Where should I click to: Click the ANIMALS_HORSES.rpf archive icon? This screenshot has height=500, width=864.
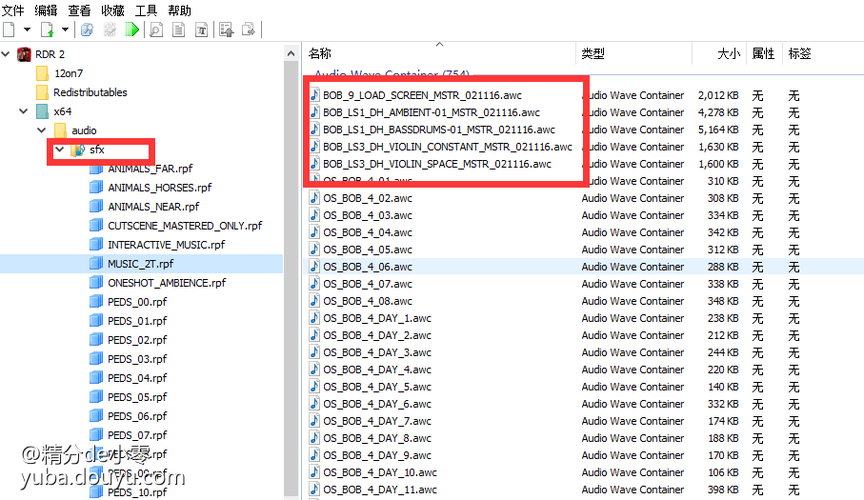[x=96, y=187]
